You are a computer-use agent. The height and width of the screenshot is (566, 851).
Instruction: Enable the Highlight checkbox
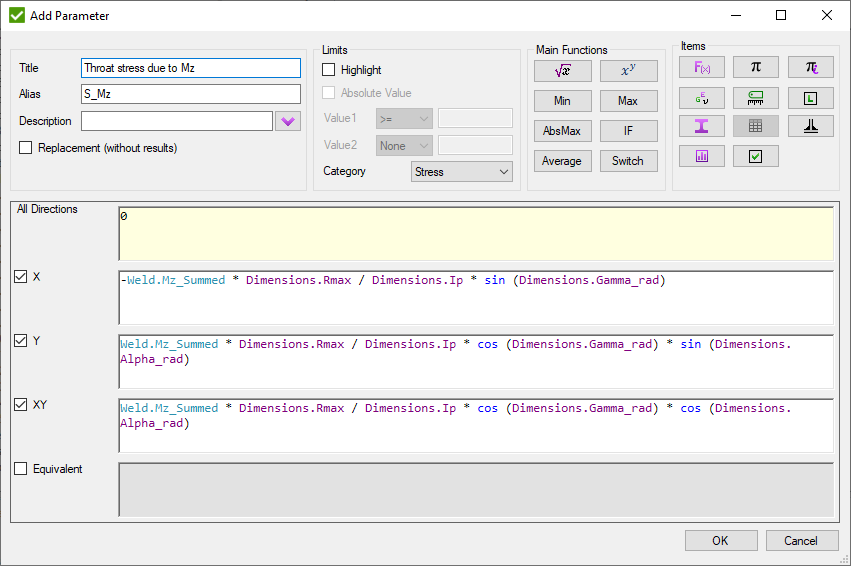point(329,70)
